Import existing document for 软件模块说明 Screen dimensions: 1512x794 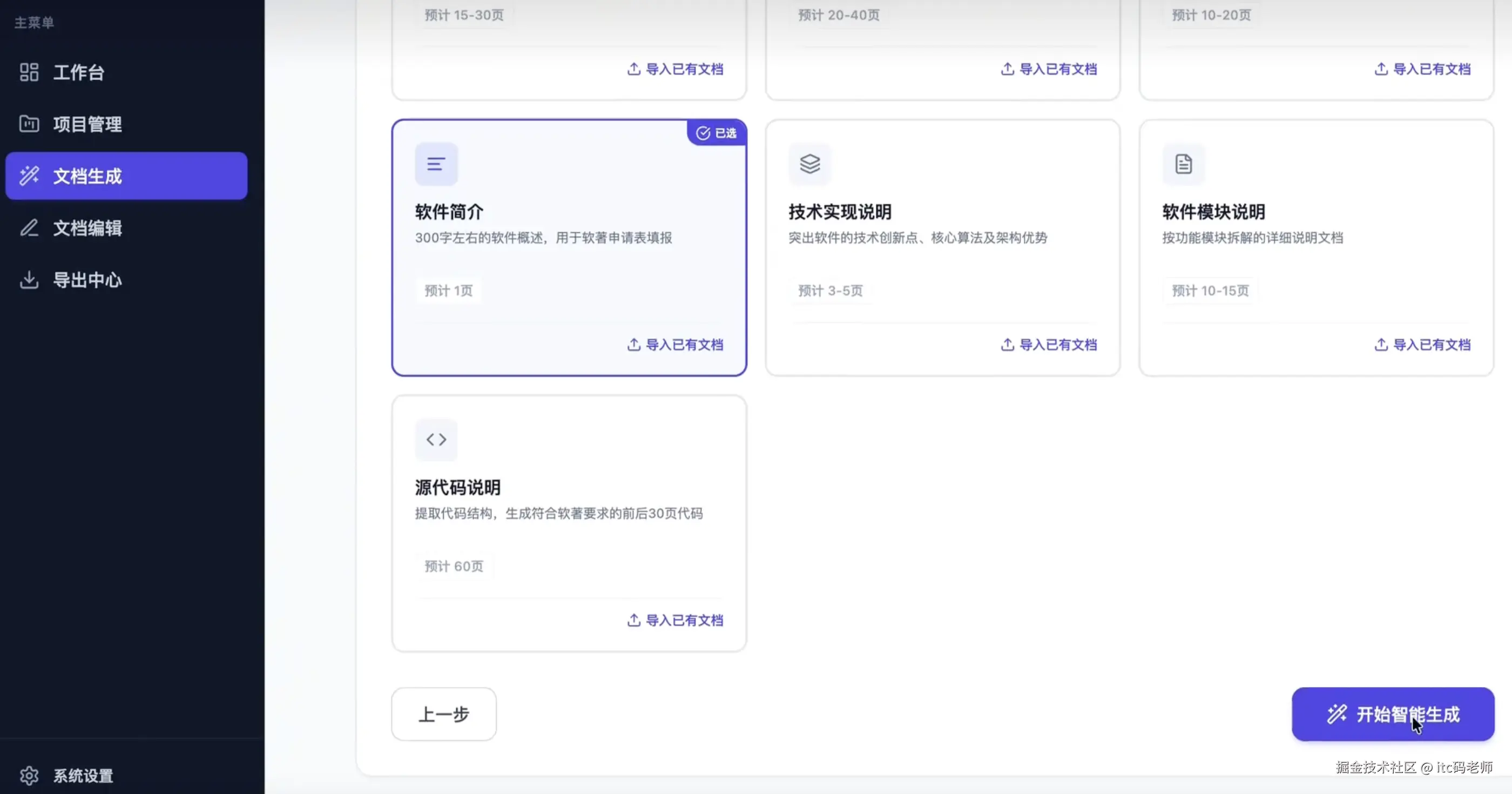1423,345
